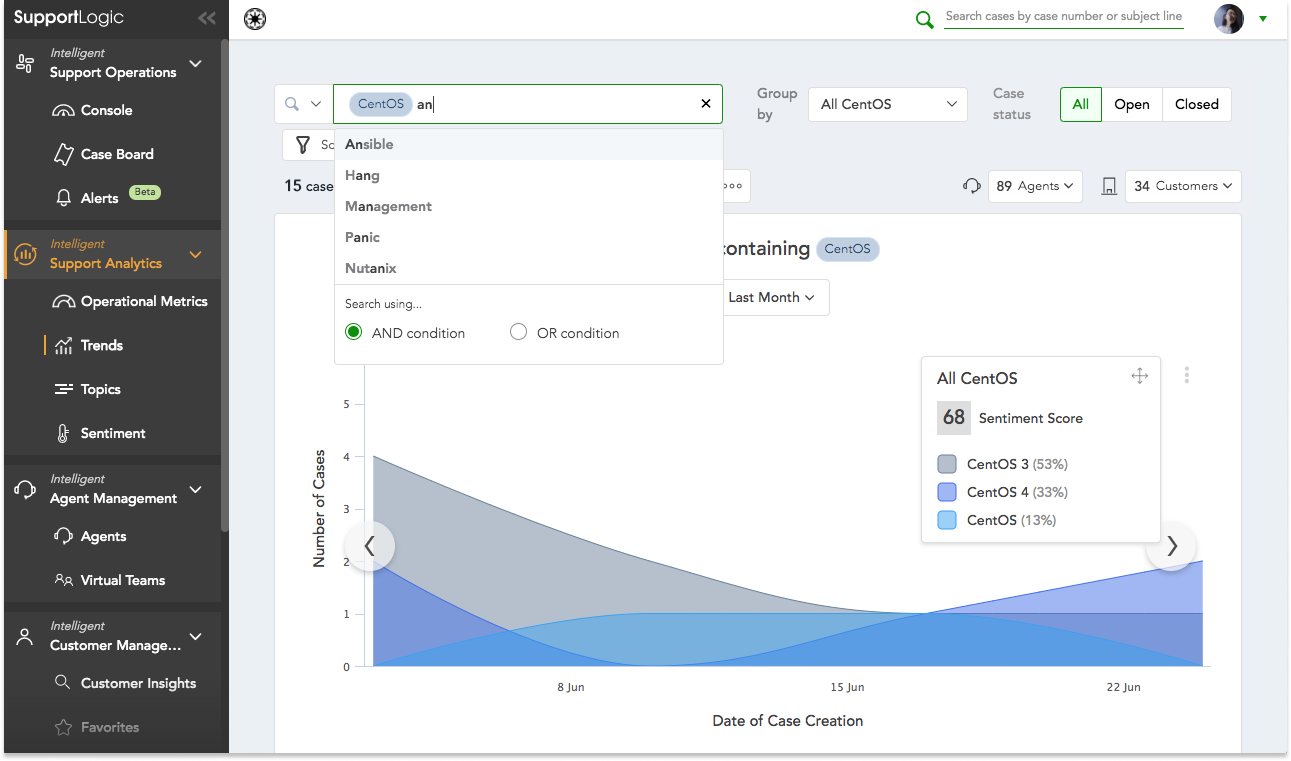Click the CentOS tag in search box
1291x761 pixels.
[x=381, y=104]
